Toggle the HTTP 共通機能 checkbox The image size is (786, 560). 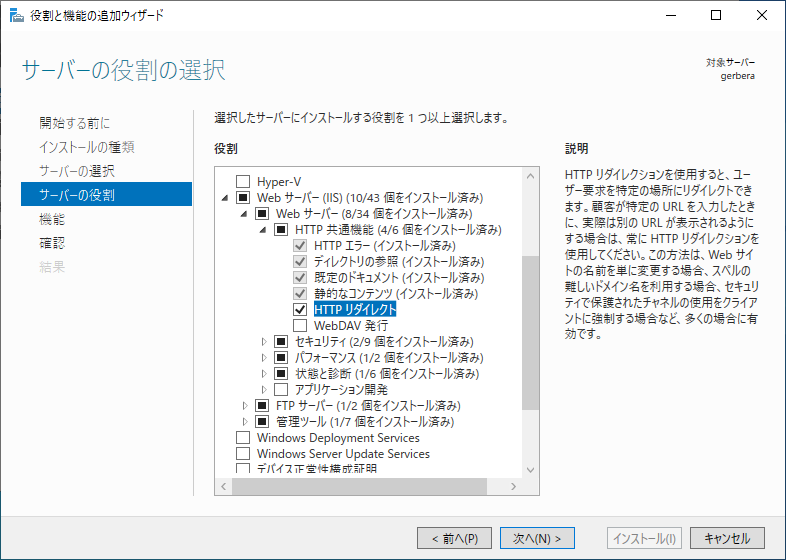coord(281,230)
